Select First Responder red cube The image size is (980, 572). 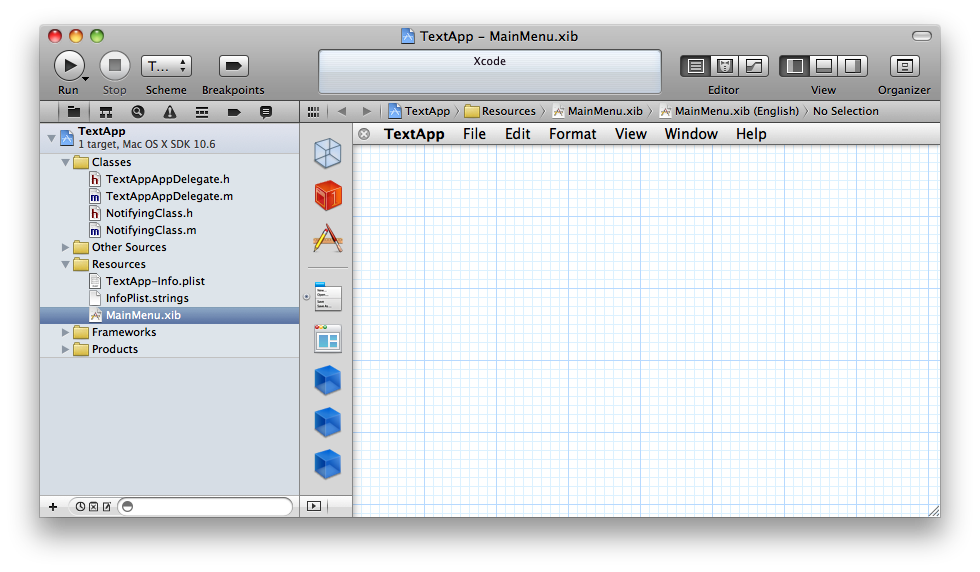coord(328,196)
